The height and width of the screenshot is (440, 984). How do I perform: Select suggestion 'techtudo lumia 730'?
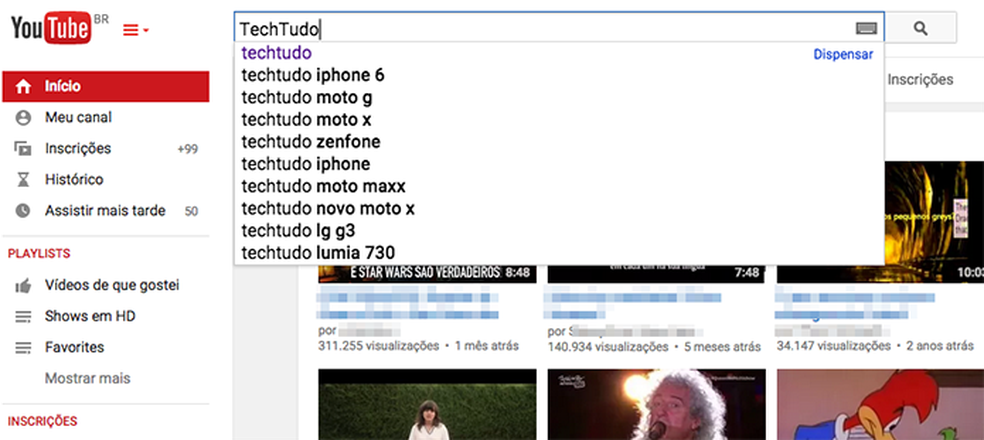318,253
